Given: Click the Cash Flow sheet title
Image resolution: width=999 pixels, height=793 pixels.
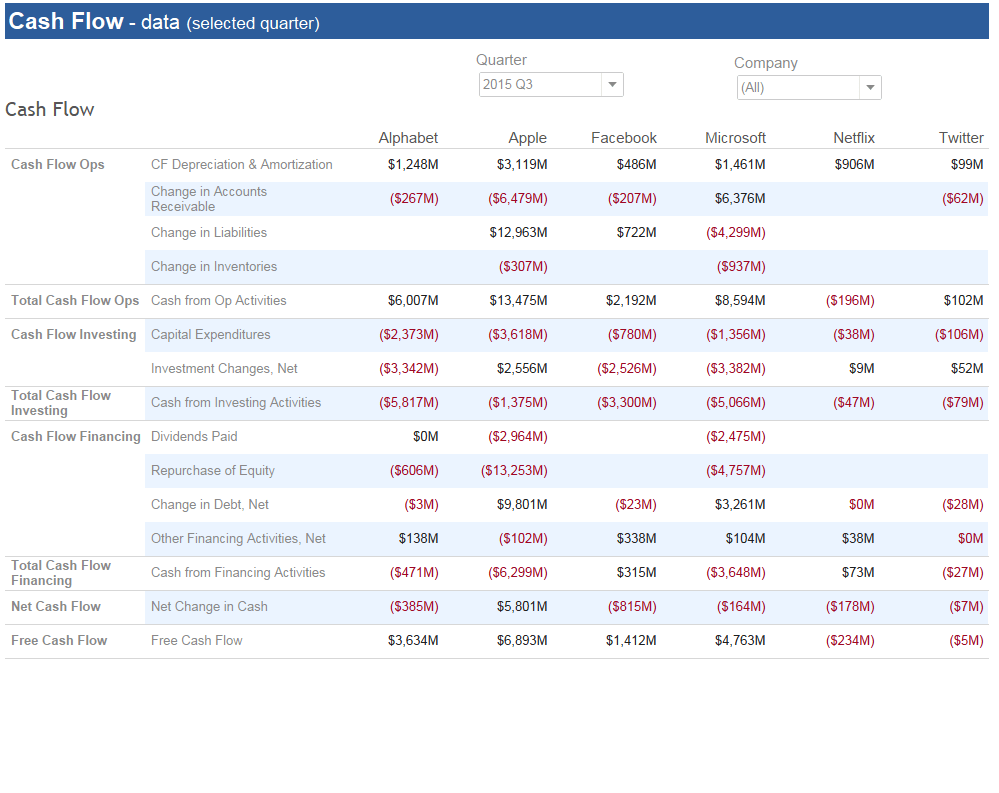Looking at the screenshot, I should coord(50,110).
